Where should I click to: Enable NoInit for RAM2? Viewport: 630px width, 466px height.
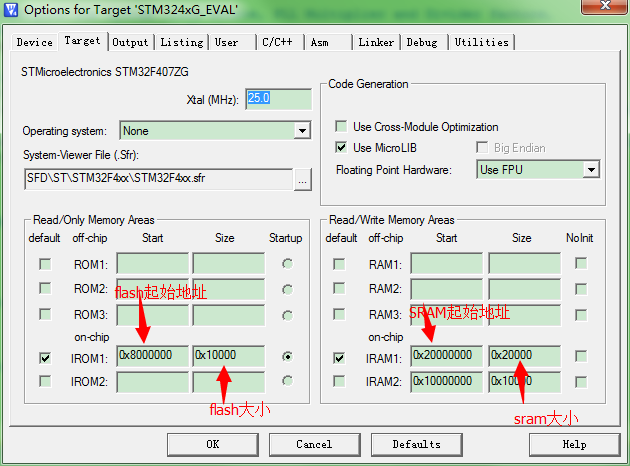581,289
